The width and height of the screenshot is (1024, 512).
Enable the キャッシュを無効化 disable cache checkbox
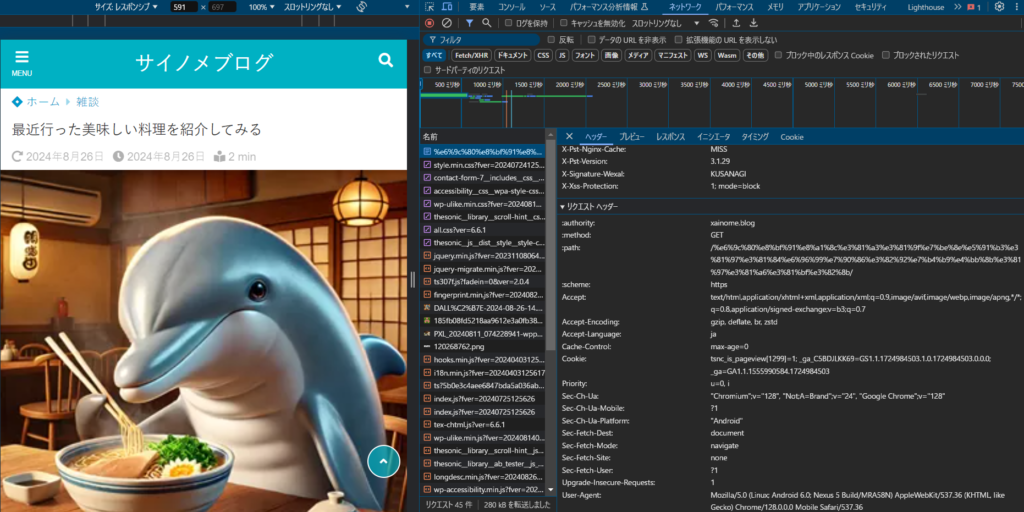[x=564, y=23]
